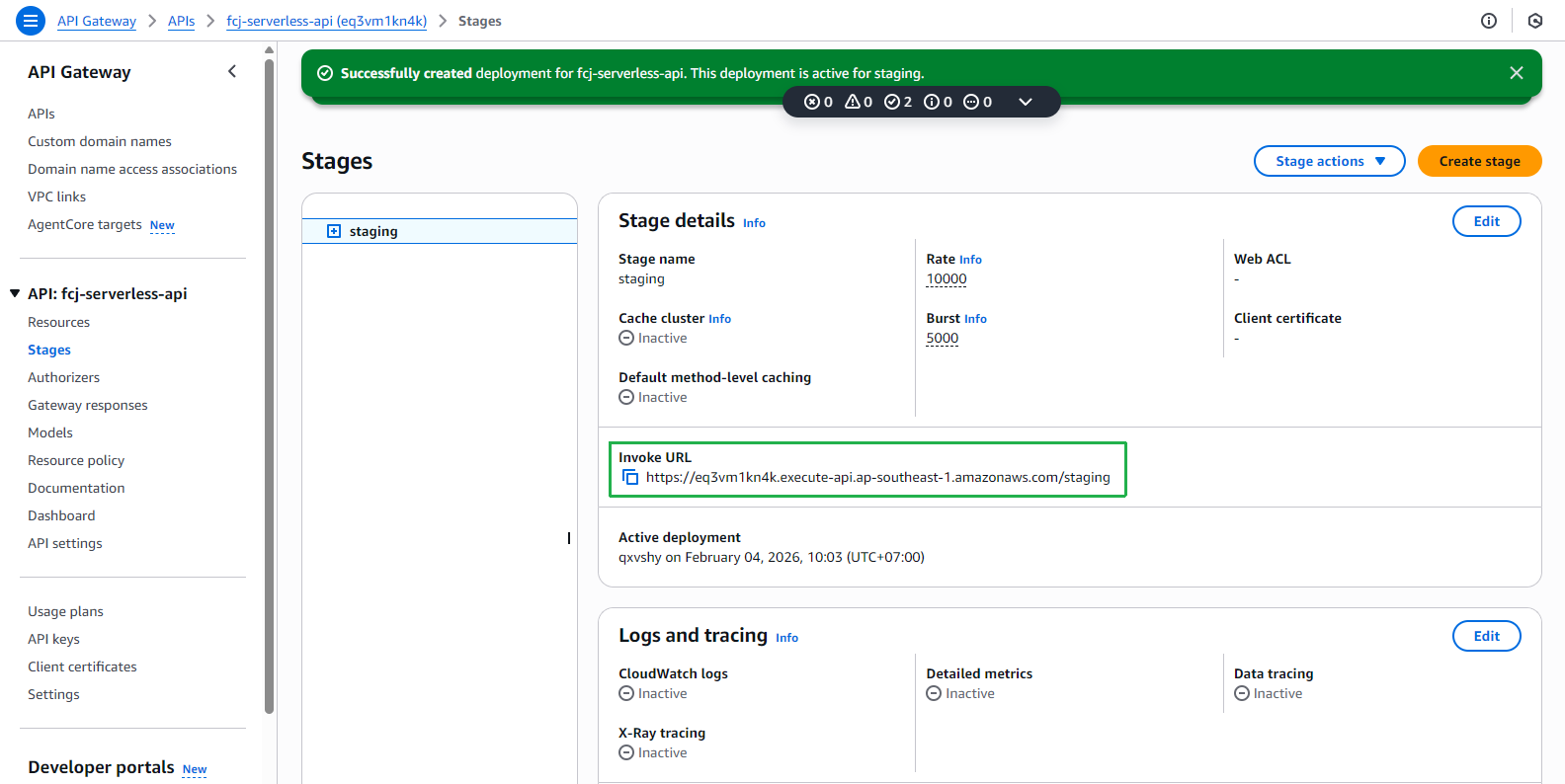Image resolution: width=1565 pixels, height=784 pixels.
Task: Open API settings in the sidebar
Action: pos(65,543)
